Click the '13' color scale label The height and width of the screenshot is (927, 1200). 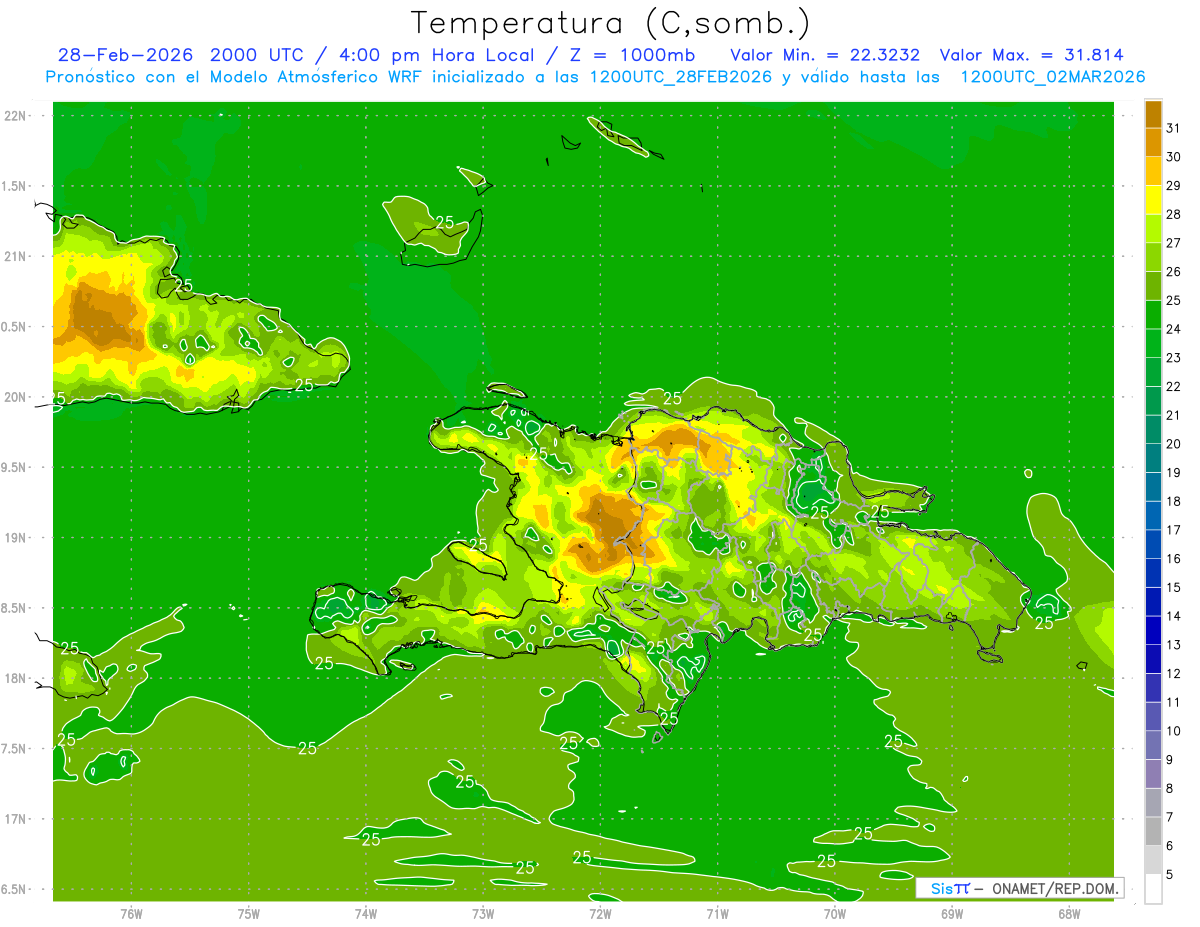point(1174,645)
